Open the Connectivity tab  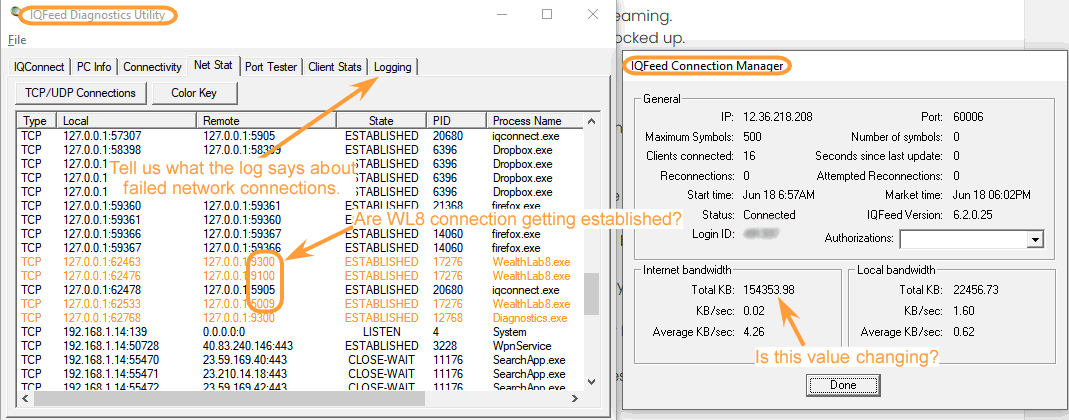[x=153, y=67]
